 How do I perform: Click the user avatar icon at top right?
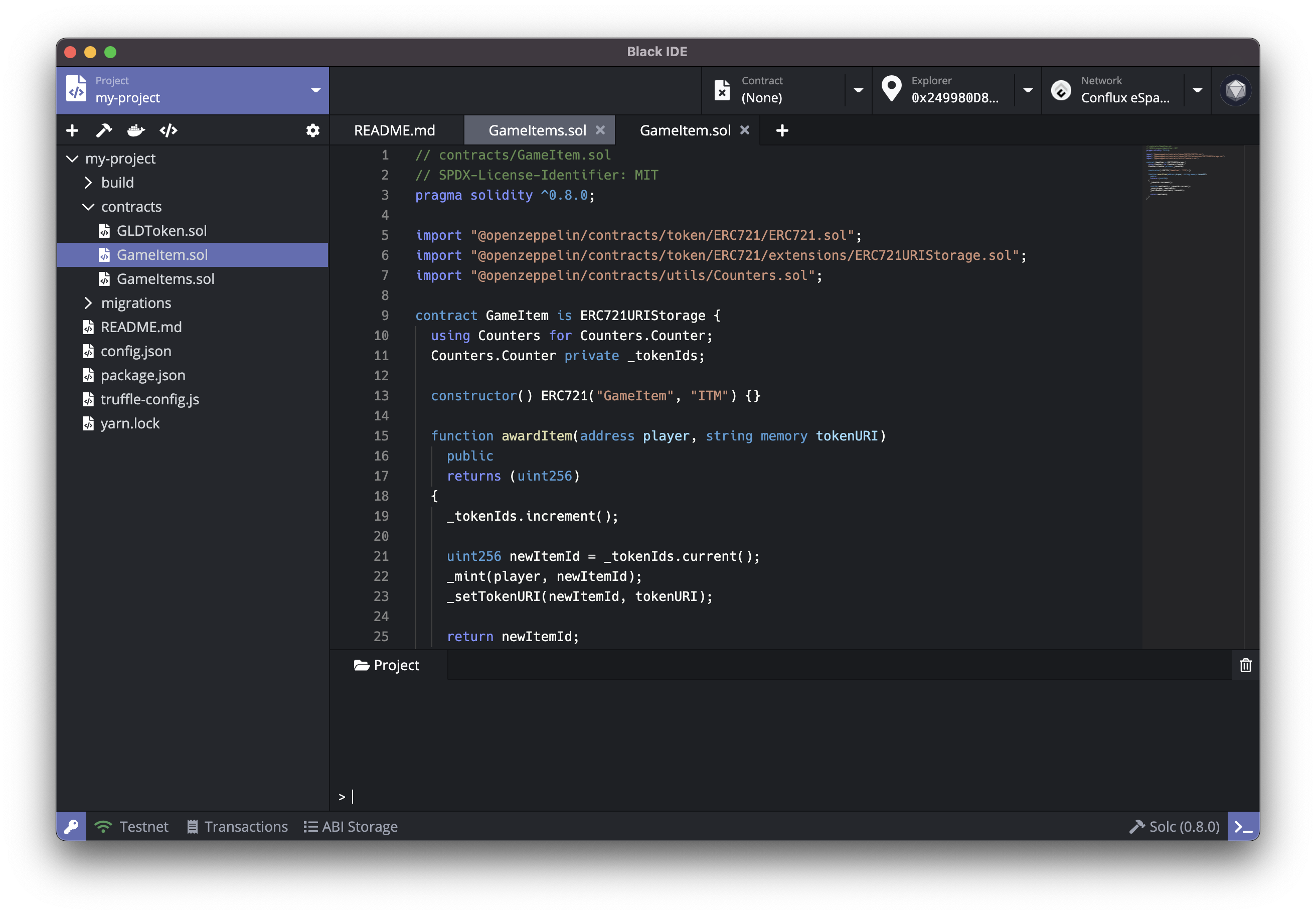click(x=1235, y=91)
